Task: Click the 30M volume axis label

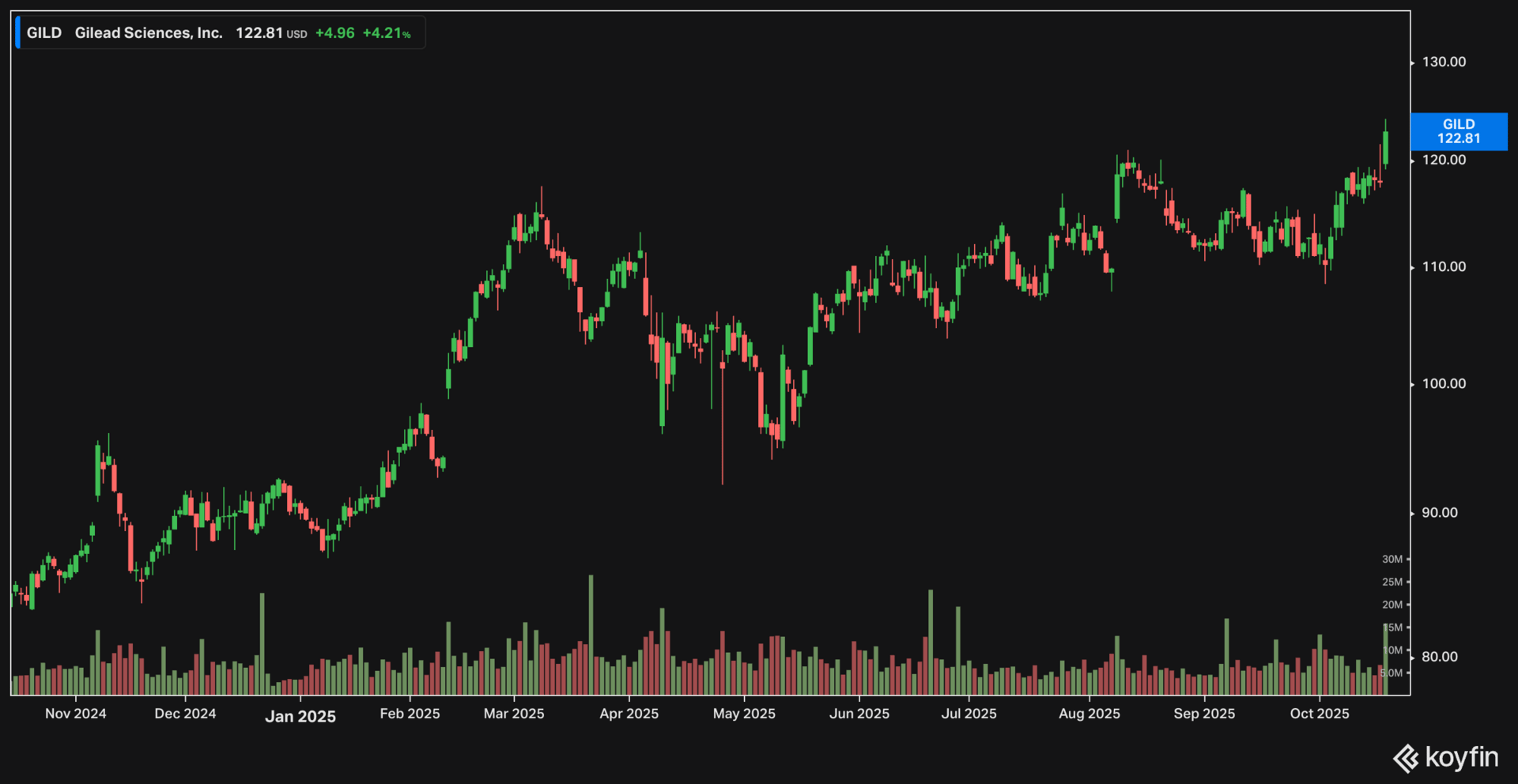Action: click(1392, 559)
